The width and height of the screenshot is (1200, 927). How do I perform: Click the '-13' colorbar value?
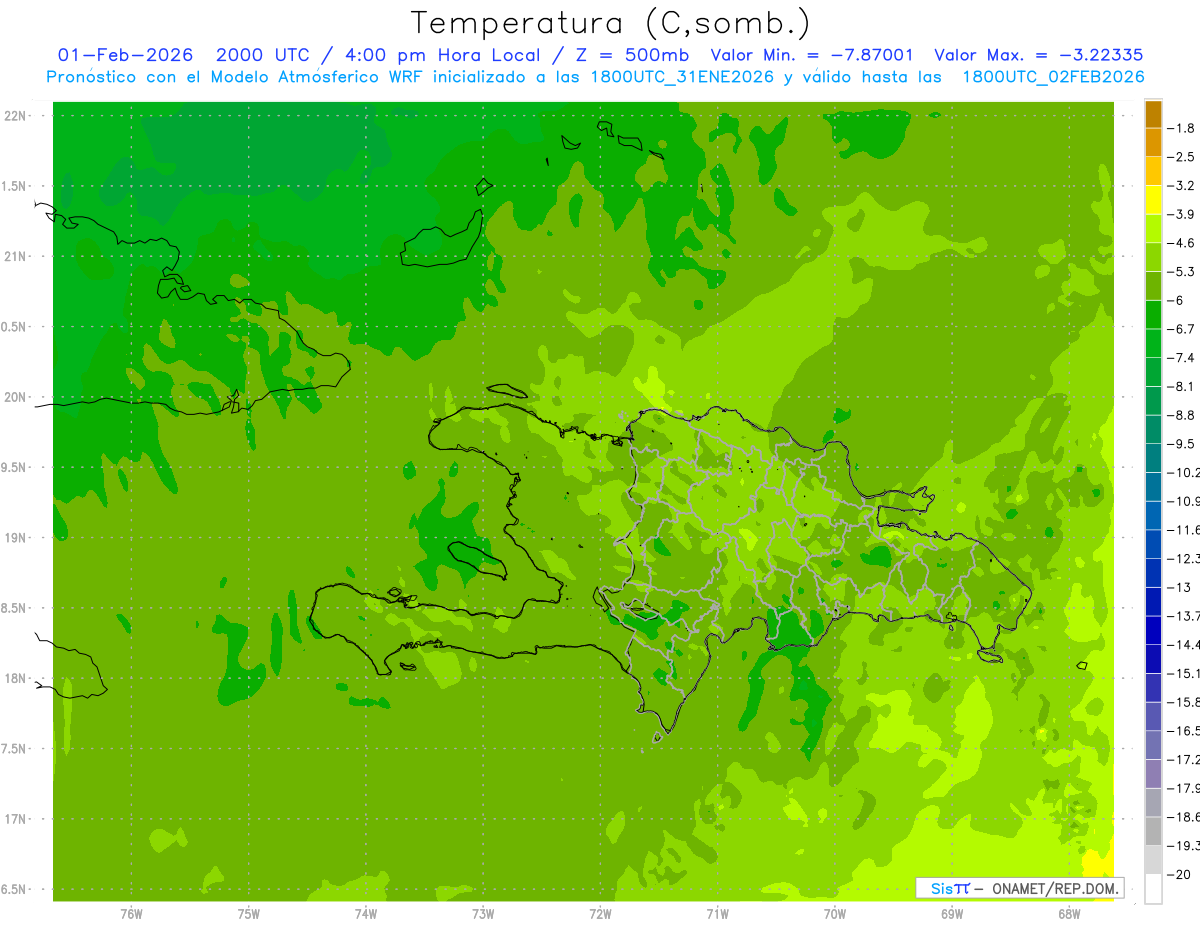click(x=1178, y=587)
